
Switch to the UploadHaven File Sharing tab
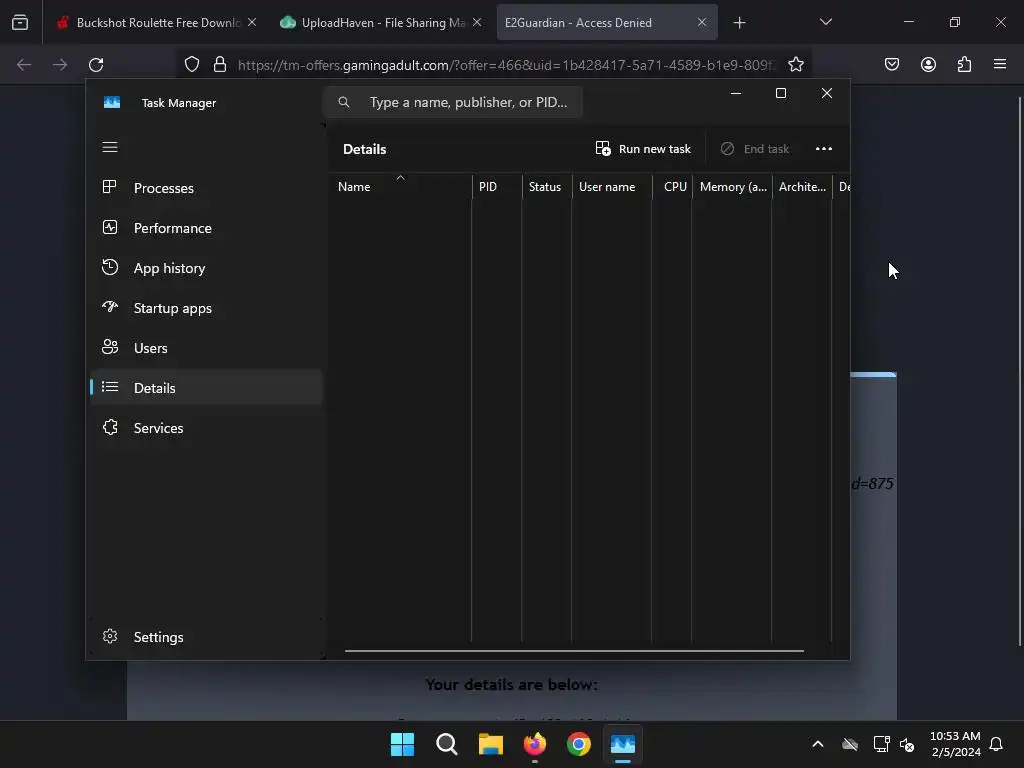381,22
